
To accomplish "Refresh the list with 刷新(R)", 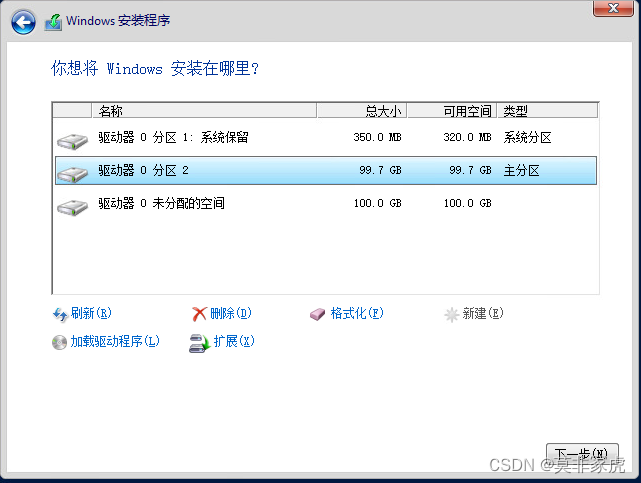I will 91,313.
